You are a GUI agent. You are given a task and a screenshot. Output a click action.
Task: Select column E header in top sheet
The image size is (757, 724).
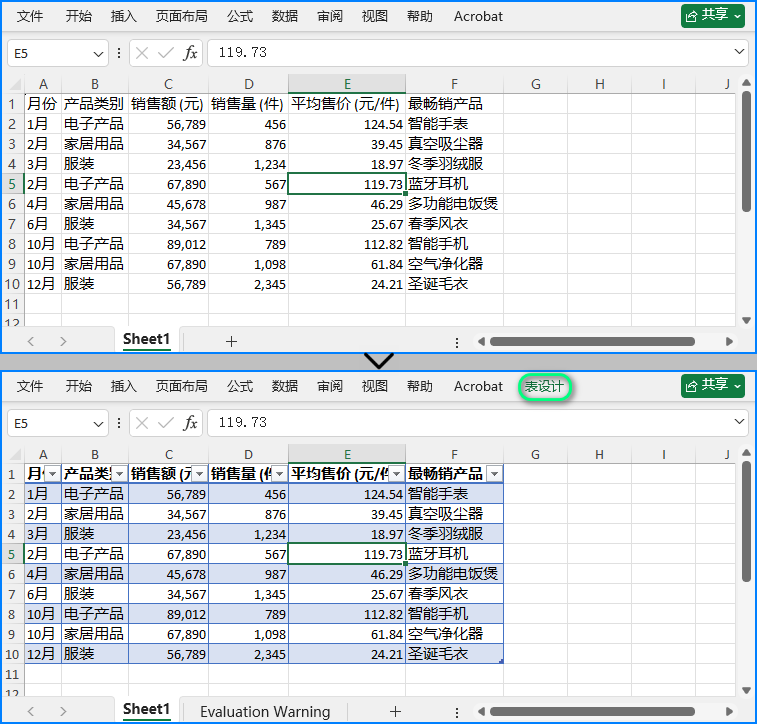coord(347,84)
